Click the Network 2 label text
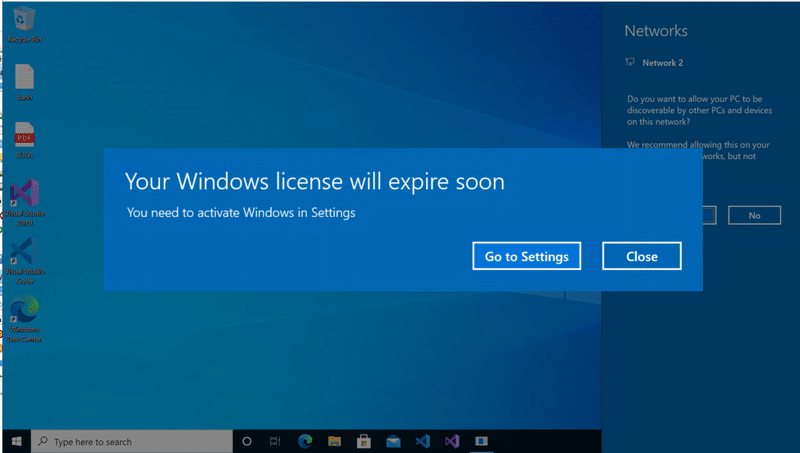The width and height of the screenshot is (800, 453). click(x=662, y=63)
